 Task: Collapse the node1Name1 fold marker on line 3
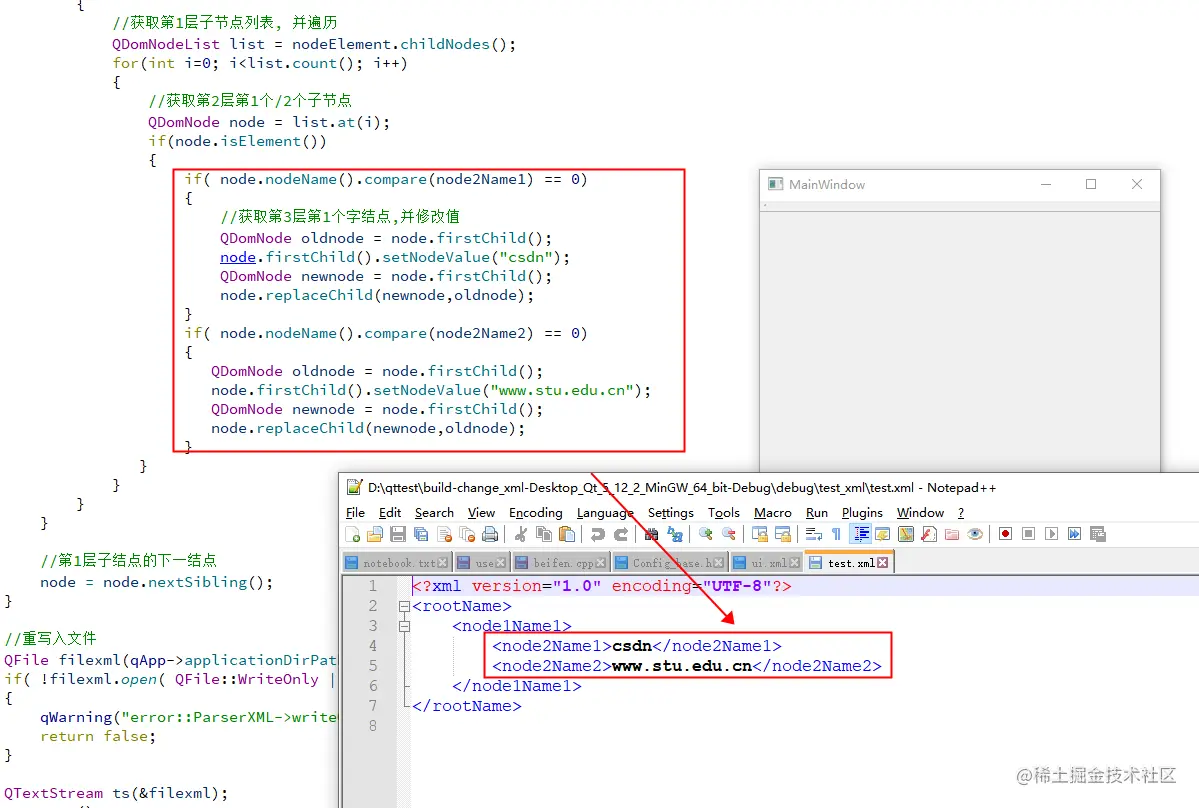point(405,626)
